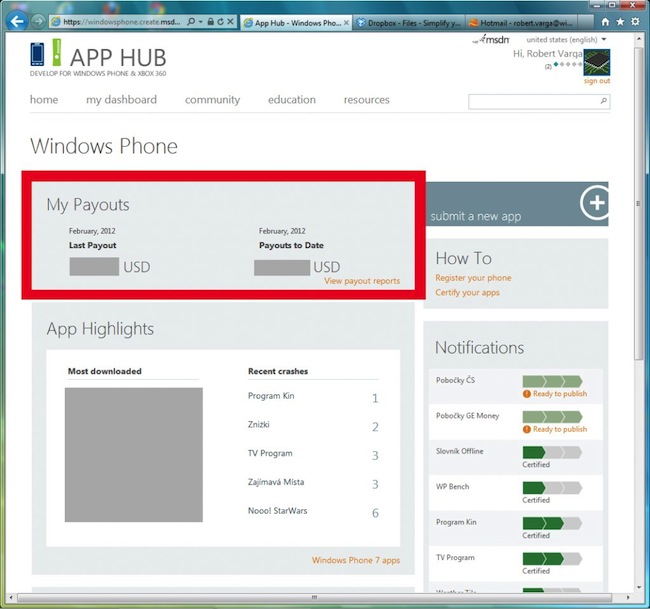Open the browser Tools gear icon
The width and height of the screenshot is (650, 609).
pyautogui.click(x=635, y=22)
